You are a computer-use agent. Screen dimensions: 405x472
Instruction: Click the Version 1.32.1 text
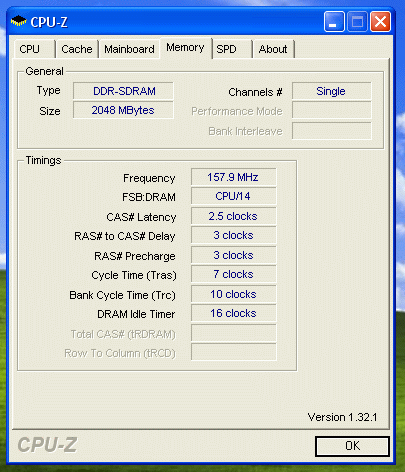tap(342, 417)
